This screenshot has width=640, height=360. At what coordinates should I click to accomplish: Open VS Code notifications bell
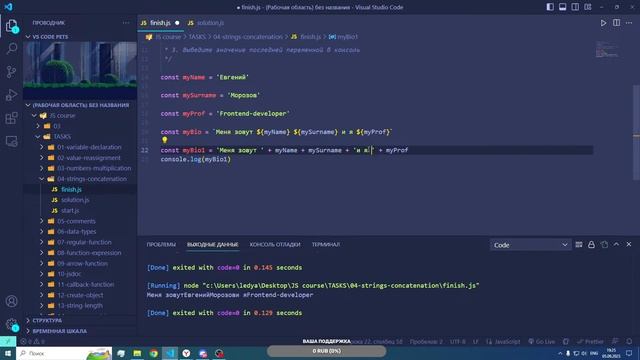tap(629, 341)
